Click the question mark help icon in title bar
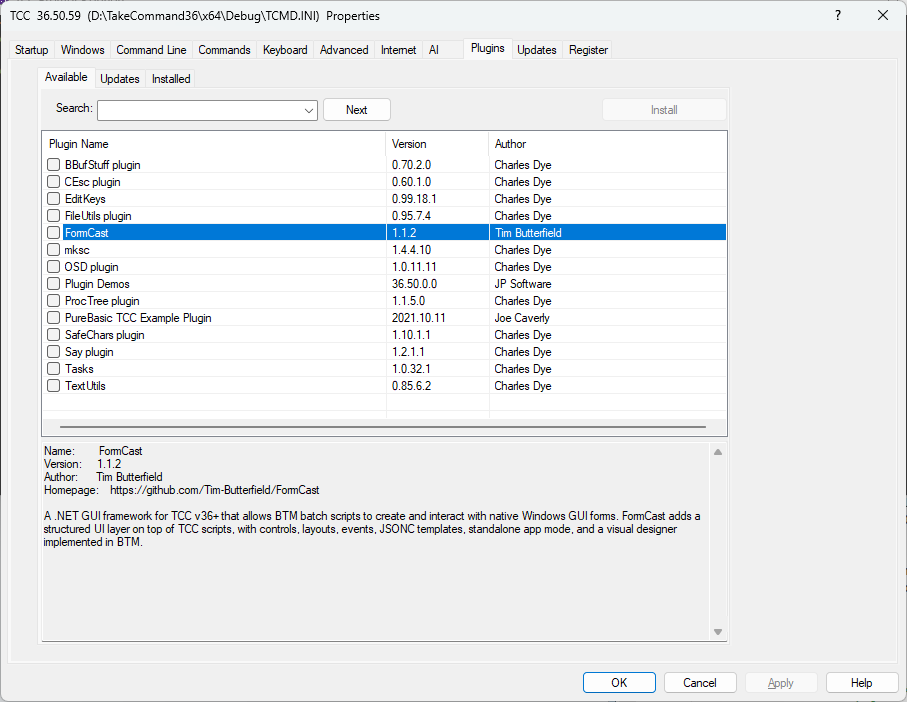907x702 pixels. coord(838,16)
